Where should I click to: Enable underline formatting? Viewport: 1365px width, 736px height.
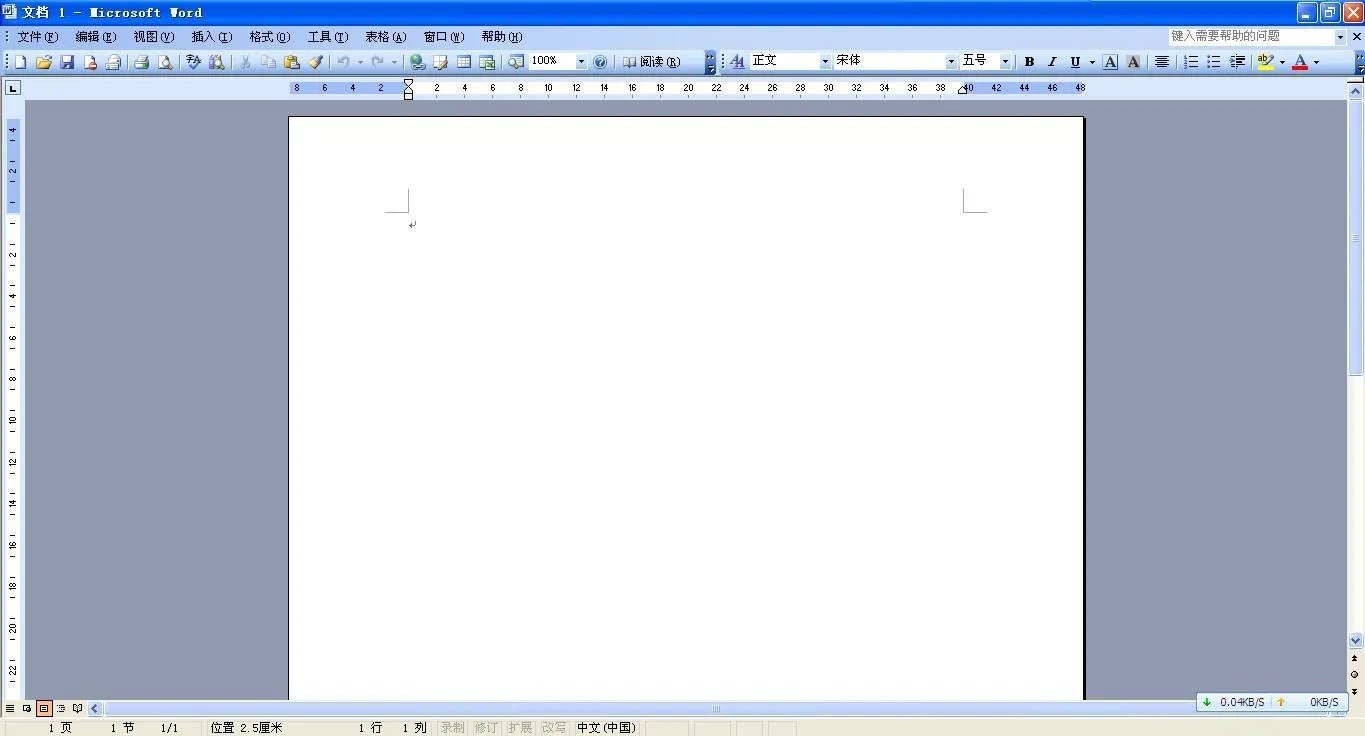pyautogui.click(x=1073, y=61)
